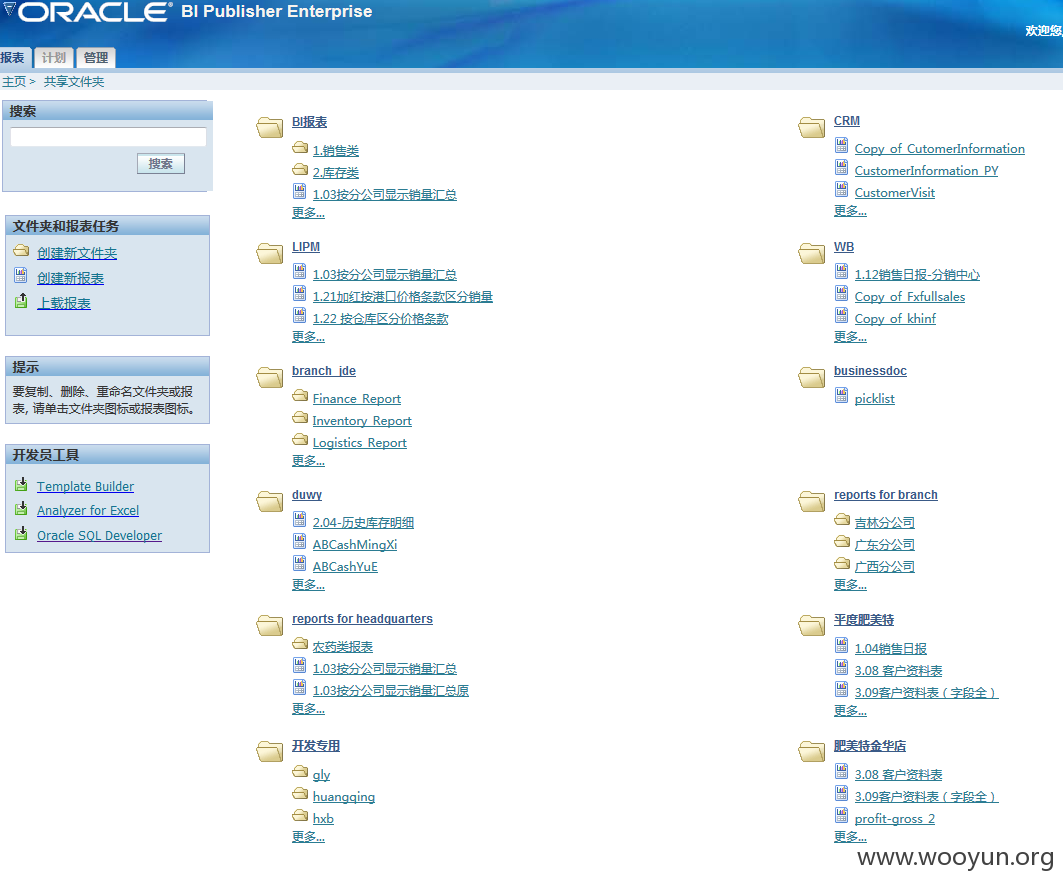Open the Analyzer for Excel link

[88, 510]
